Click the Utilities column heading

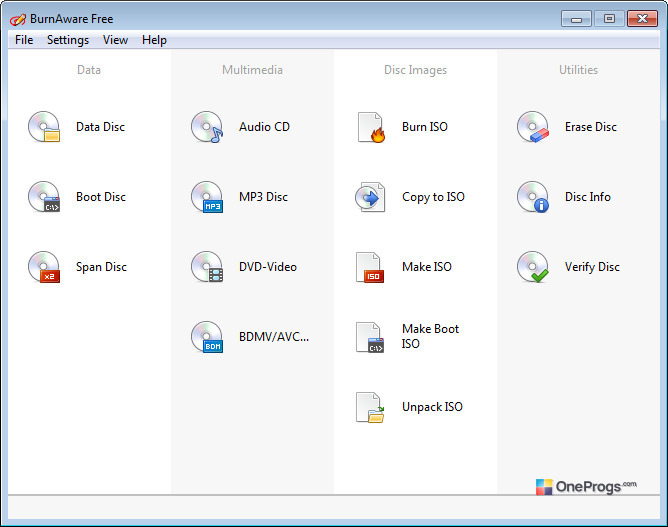tap(579, 70)
